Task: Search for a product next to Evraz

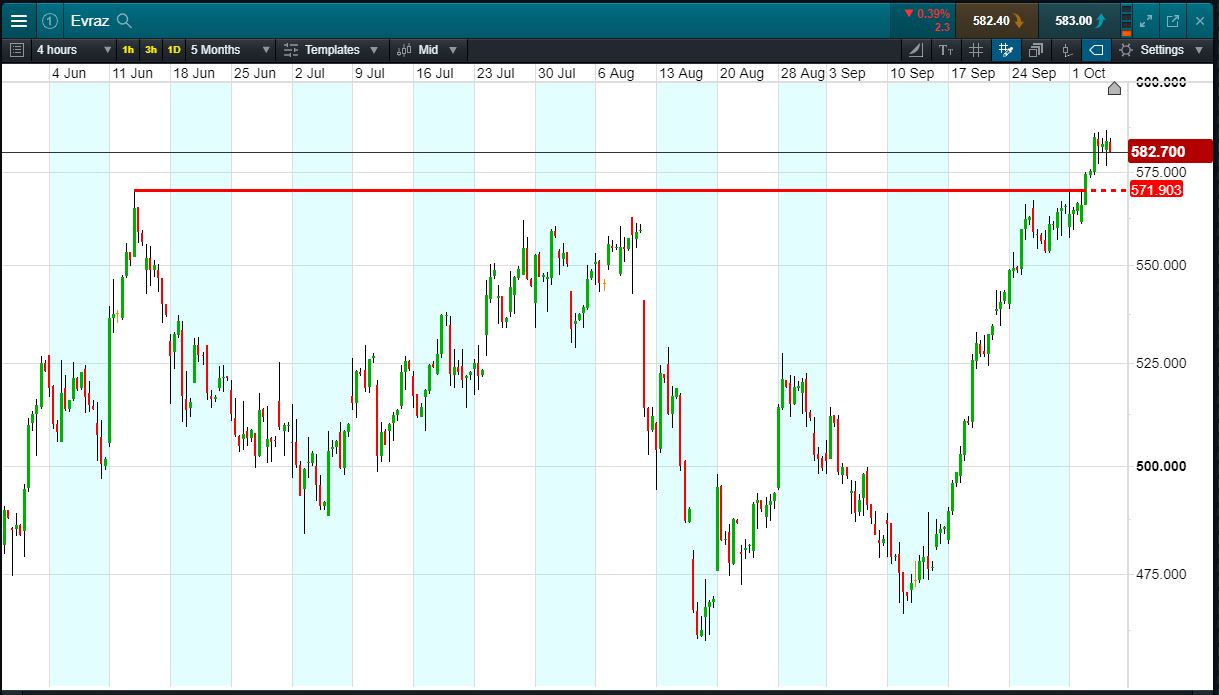Action: click(x=124, y=20)
